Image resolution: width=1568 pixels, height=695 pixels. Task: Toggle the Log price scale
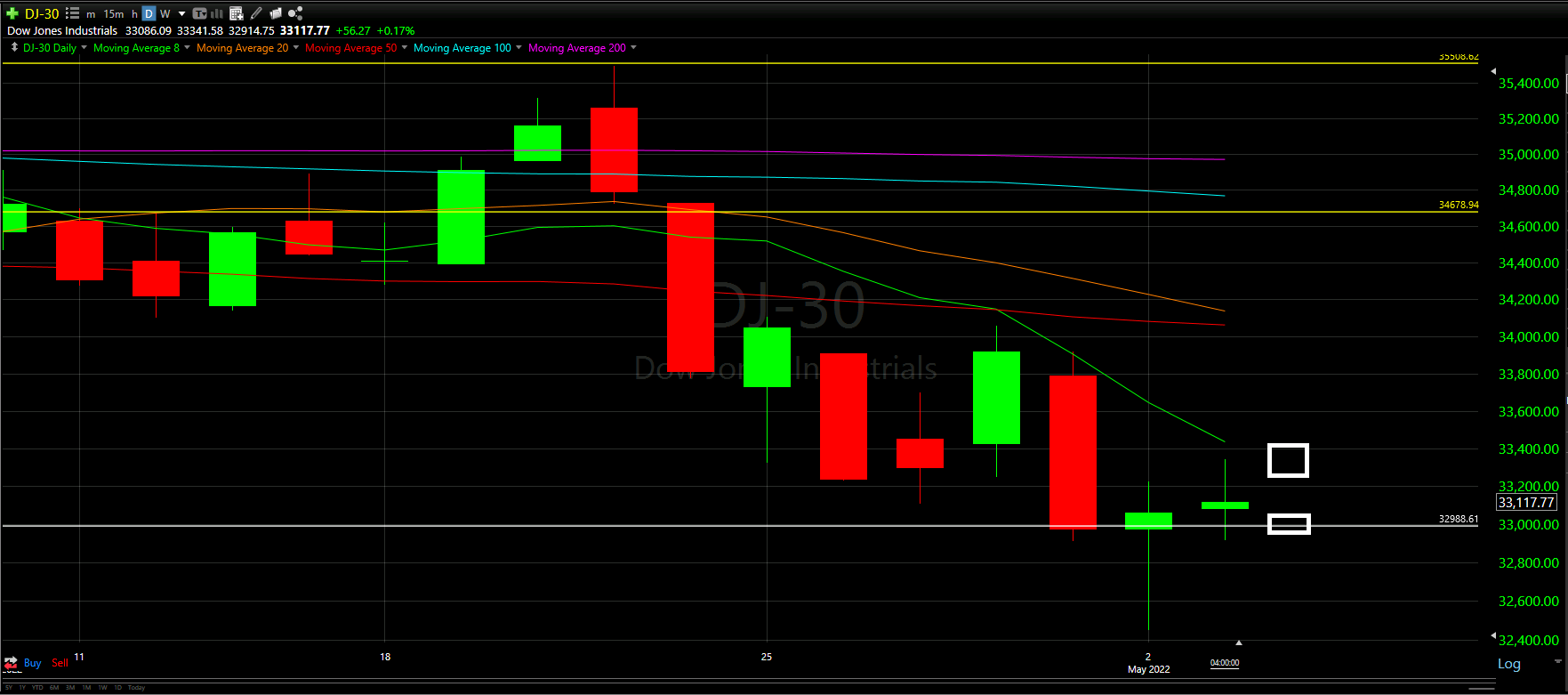pyautogui.click(x=1509, y=664)
